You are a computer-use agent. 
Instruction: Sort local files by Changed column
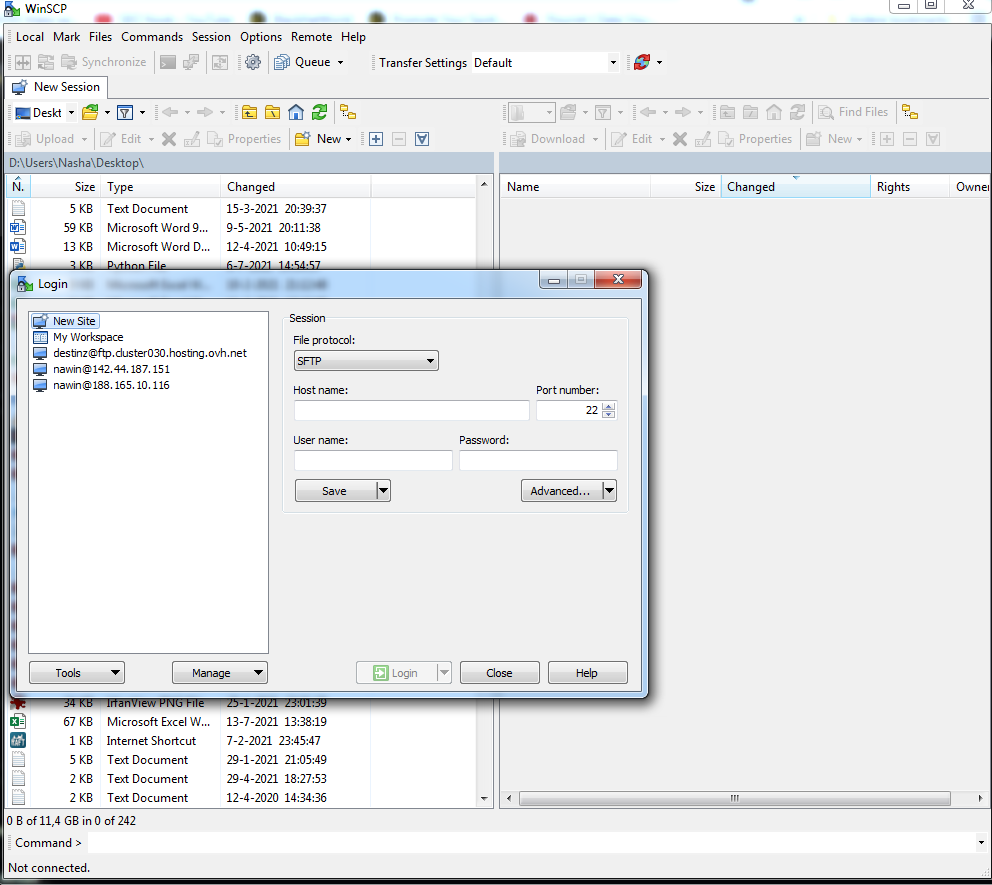tap(295, 187)
